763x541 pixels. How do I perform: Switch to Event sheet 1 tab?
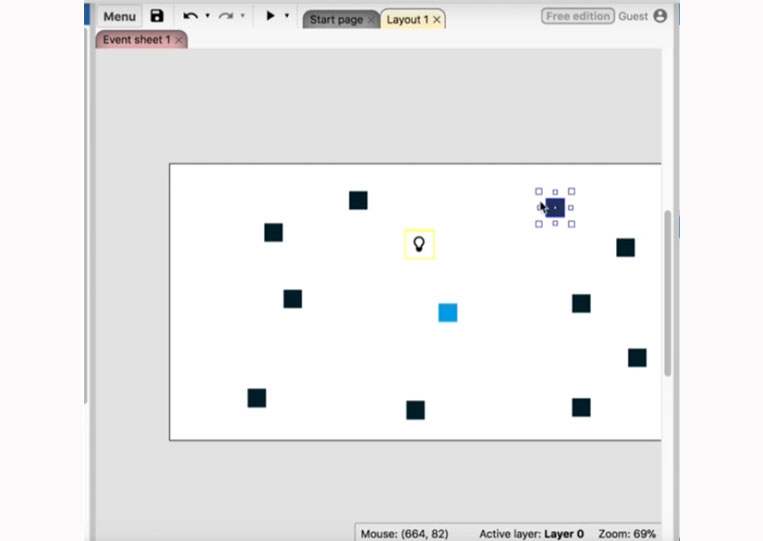point(136,40)
